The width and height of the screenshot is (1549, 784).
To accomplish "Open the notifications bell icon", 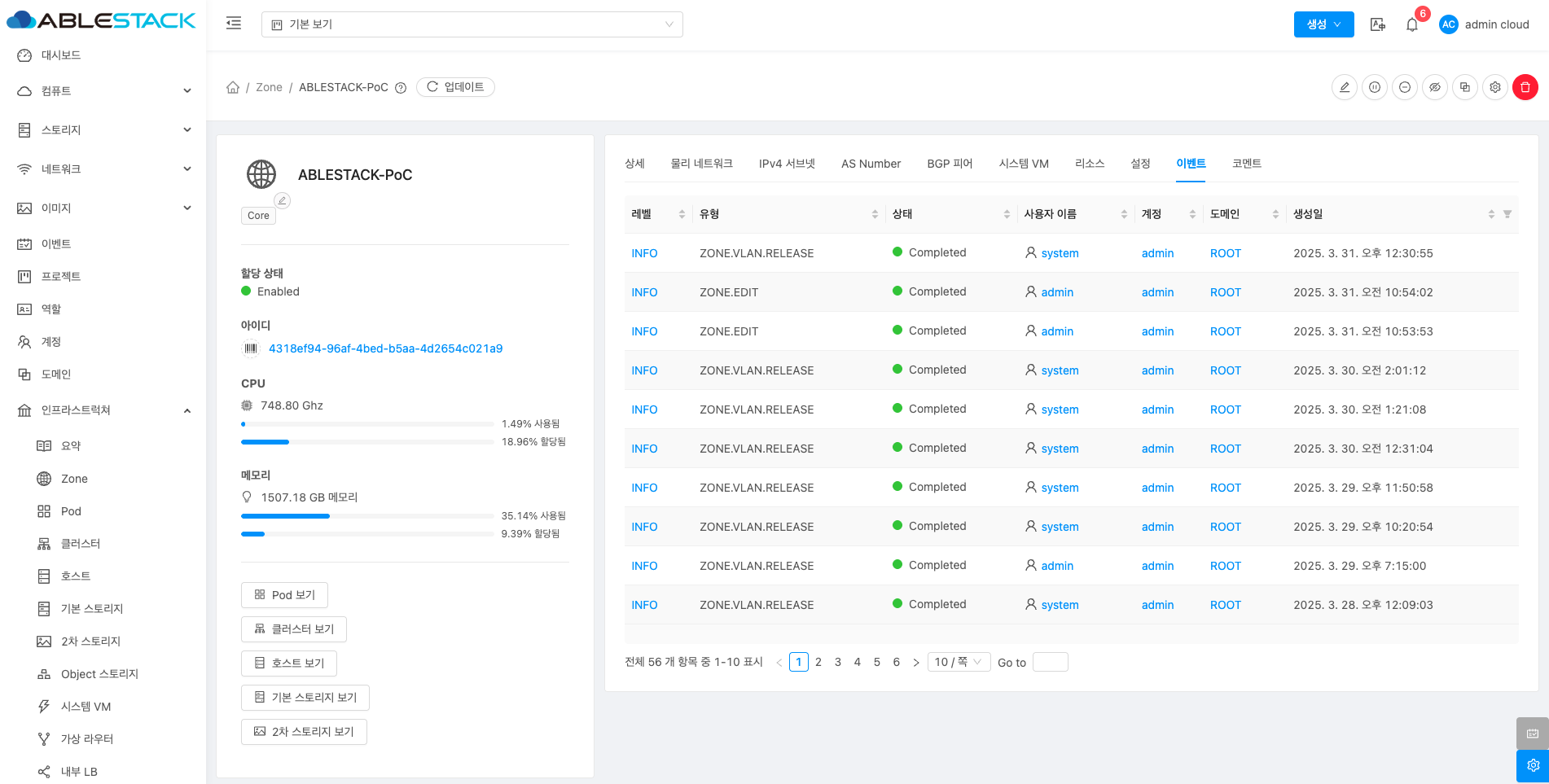I will coord(1412,24).
